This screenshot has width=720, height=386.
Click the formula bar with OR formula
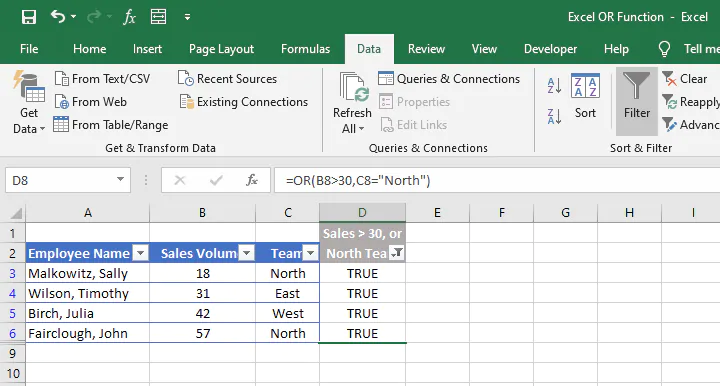[497, 180]
